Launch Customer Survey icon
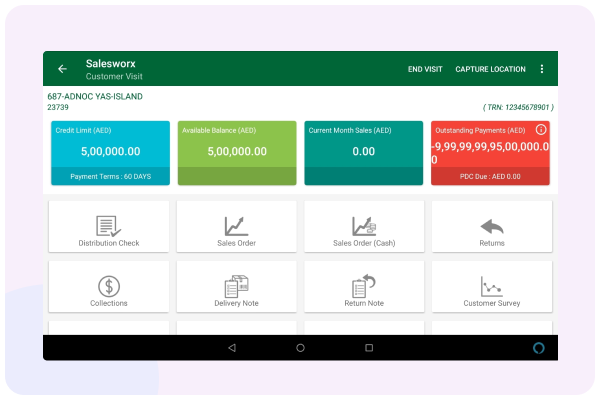Screen dimensions: 600x400 [492, 287]
